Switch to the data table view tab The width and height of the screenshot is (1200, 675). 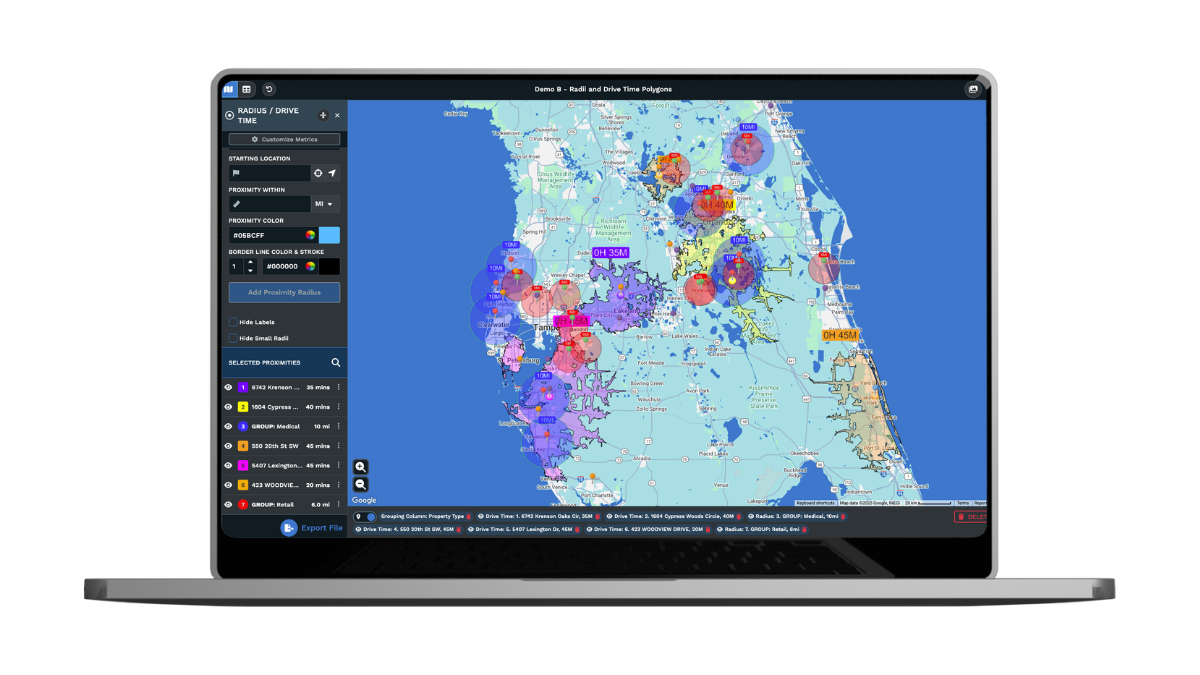[246, 89]
